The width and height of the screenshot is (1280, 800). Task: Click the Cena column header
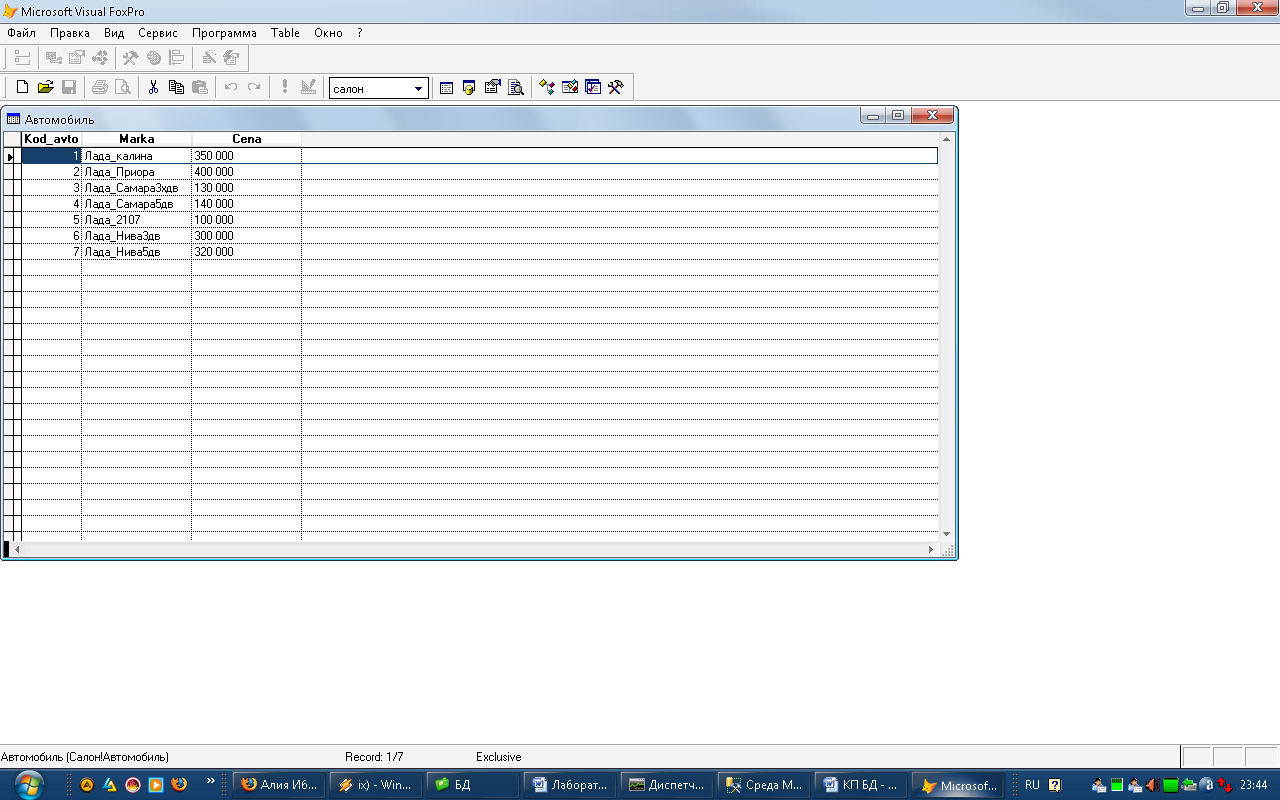[x=246, y=139]
